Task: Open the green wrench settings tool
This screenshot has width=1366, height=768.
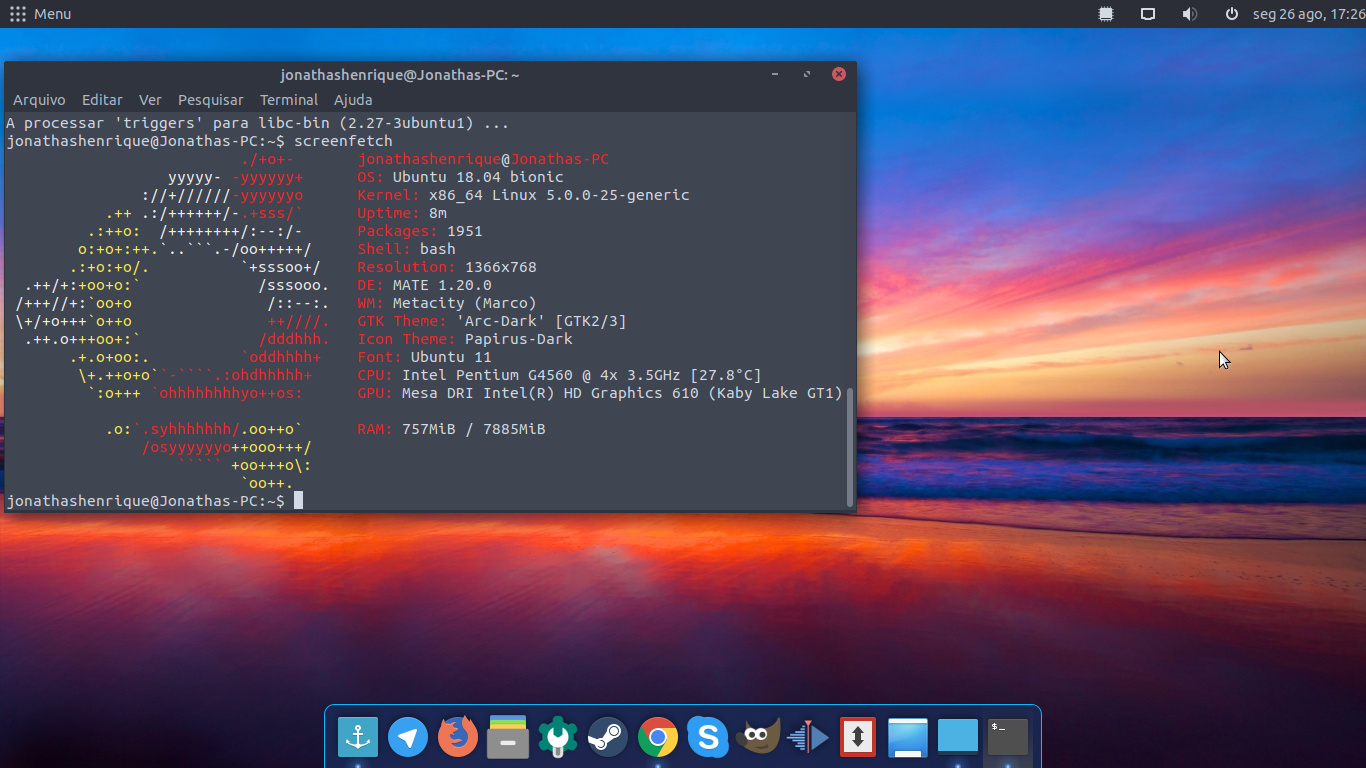Action: [557, 738]
